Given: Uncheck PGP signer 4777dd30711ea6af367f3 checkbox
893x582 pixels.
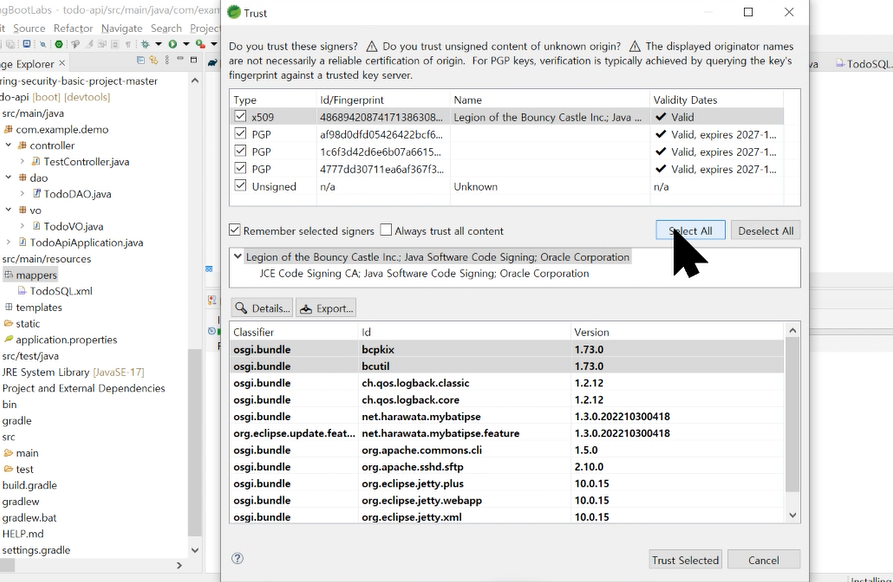Looking at the screenshot, I should click(x=240, y=169).
